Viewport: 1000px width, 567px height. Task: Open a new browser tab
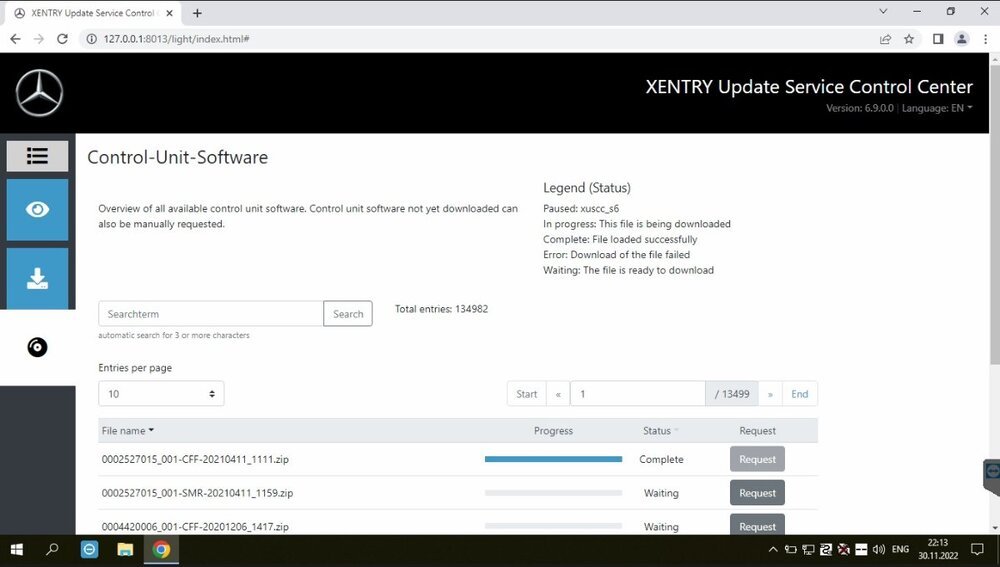tap(197, 13)
